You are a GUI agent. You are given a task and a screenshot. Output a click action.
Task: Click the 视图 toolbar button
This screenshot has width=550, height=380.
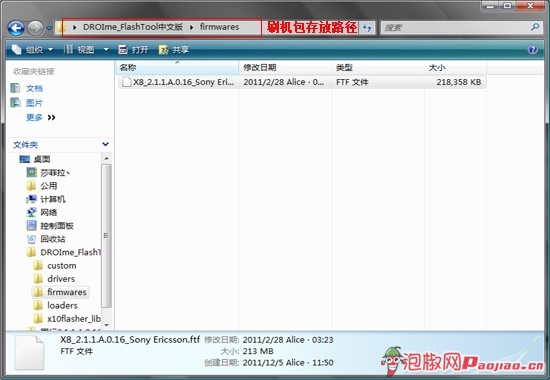[x=79, y=50]
